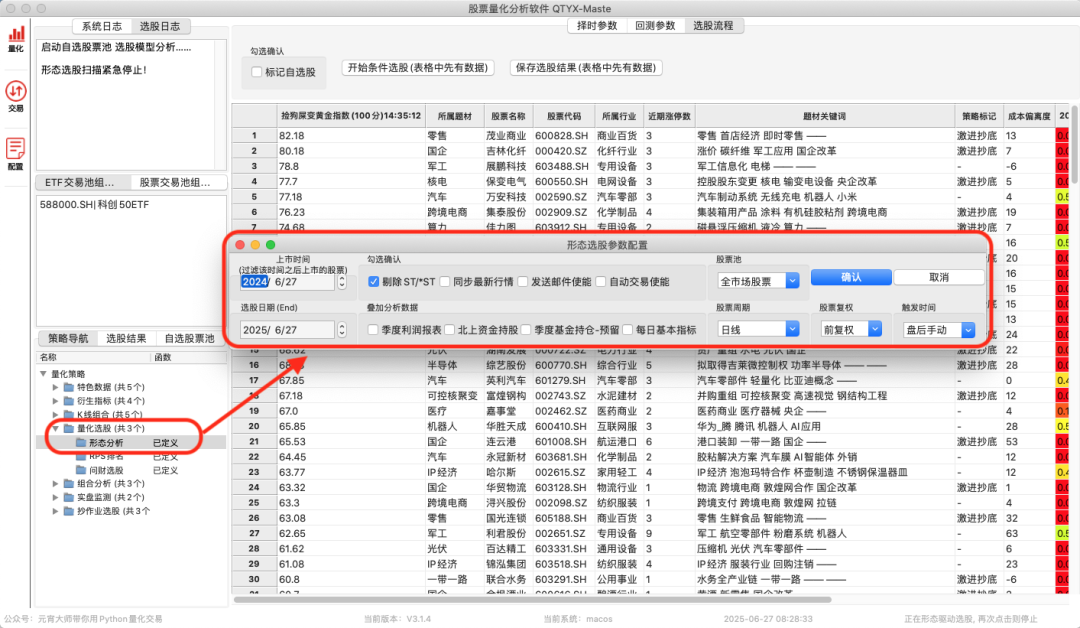The width and height of the screenshot is (1080, 628).
Task: Select table row number 20
Action: point(254,426)
